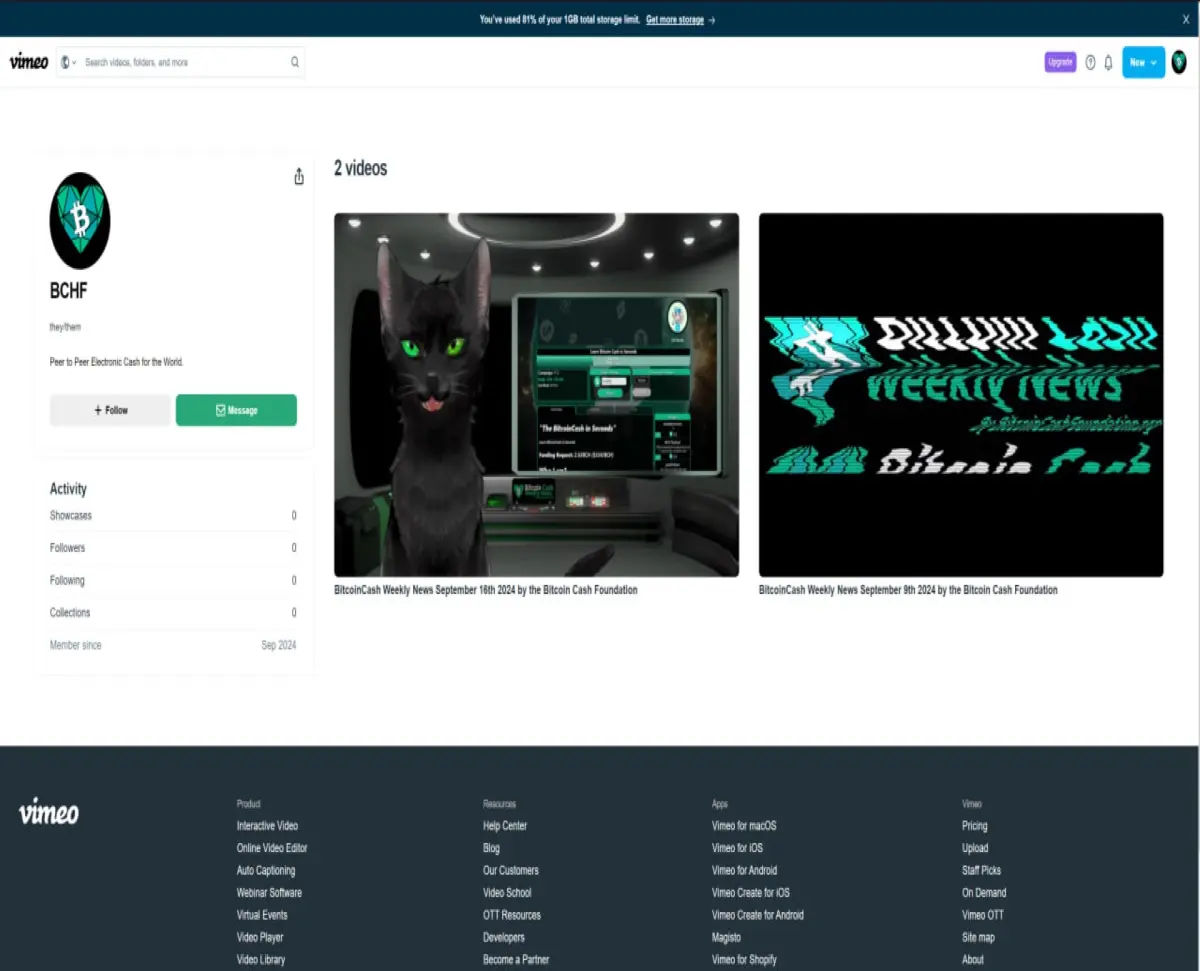Open Site map footer link
This screenshot has height=971, width=1200.
pyautogui.click(x=978, y=938)
